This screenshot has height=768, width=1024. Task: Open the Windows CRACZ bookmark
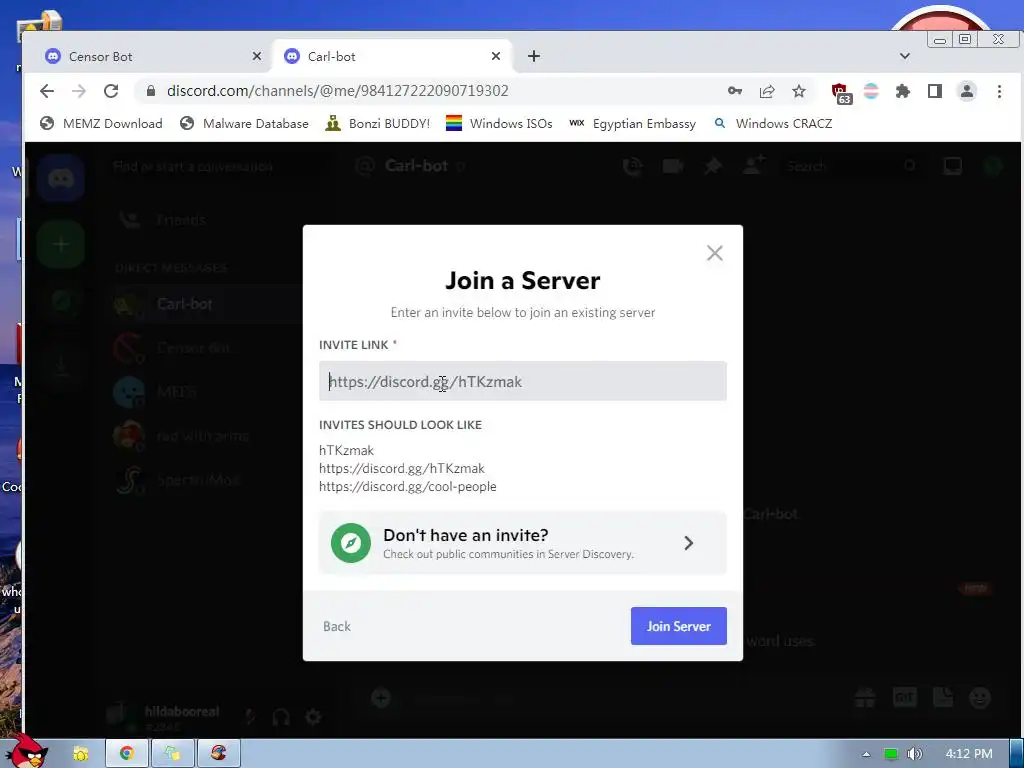click(773, 123)
